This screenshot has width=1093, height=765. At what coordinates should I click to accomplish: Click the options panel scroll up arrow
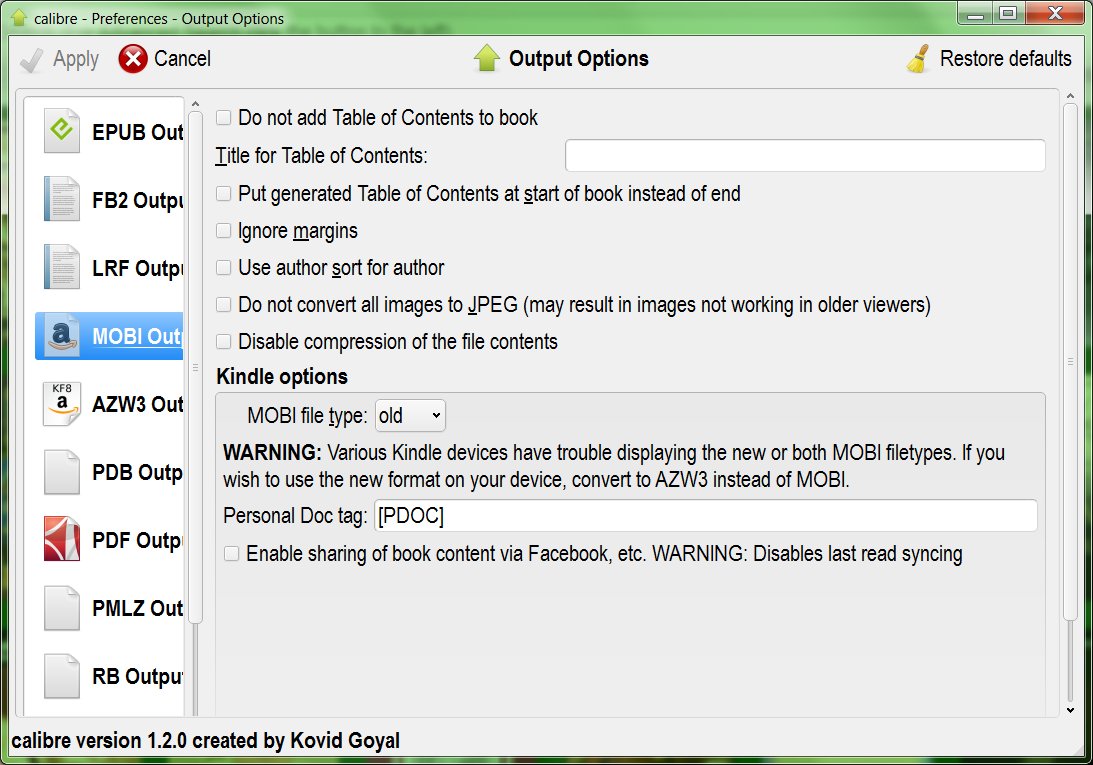1070,95
